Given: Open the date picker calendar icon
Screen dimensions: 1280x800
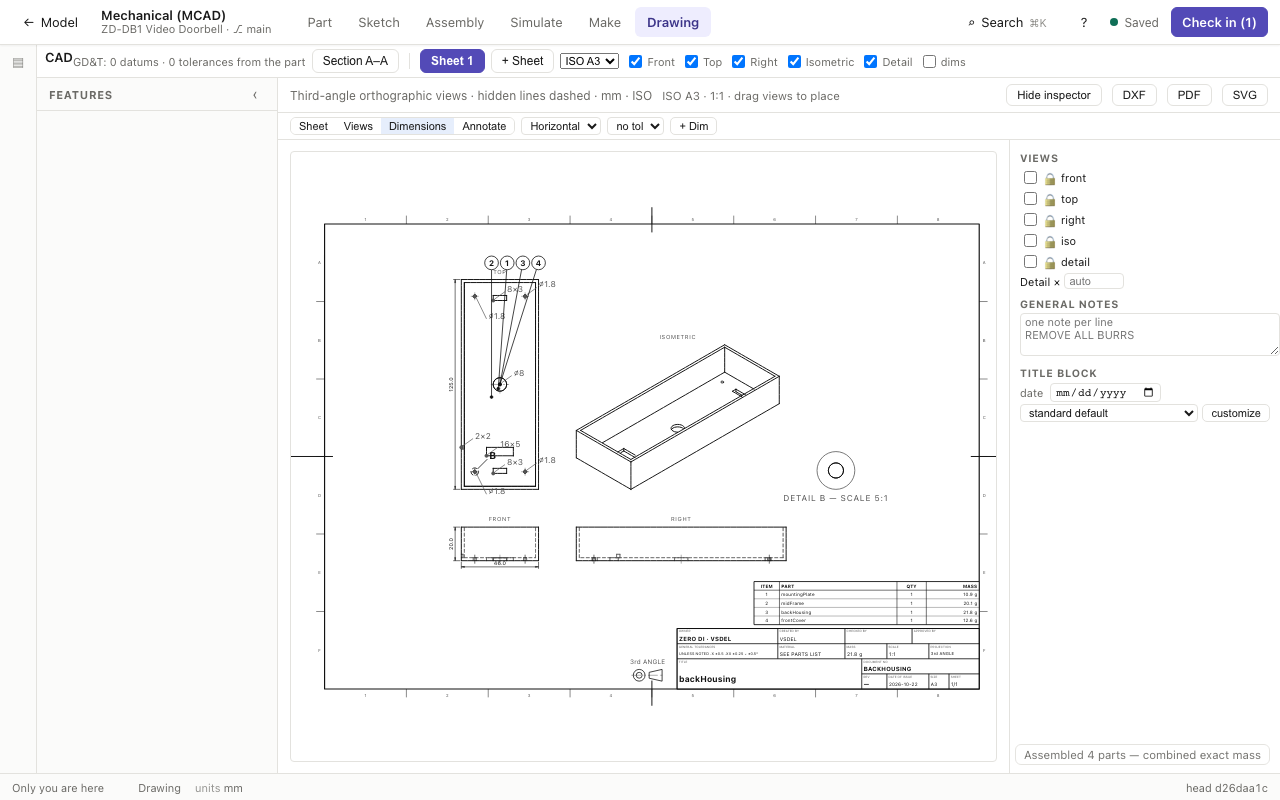Looking at the screenshot, I should point(1149,393).
